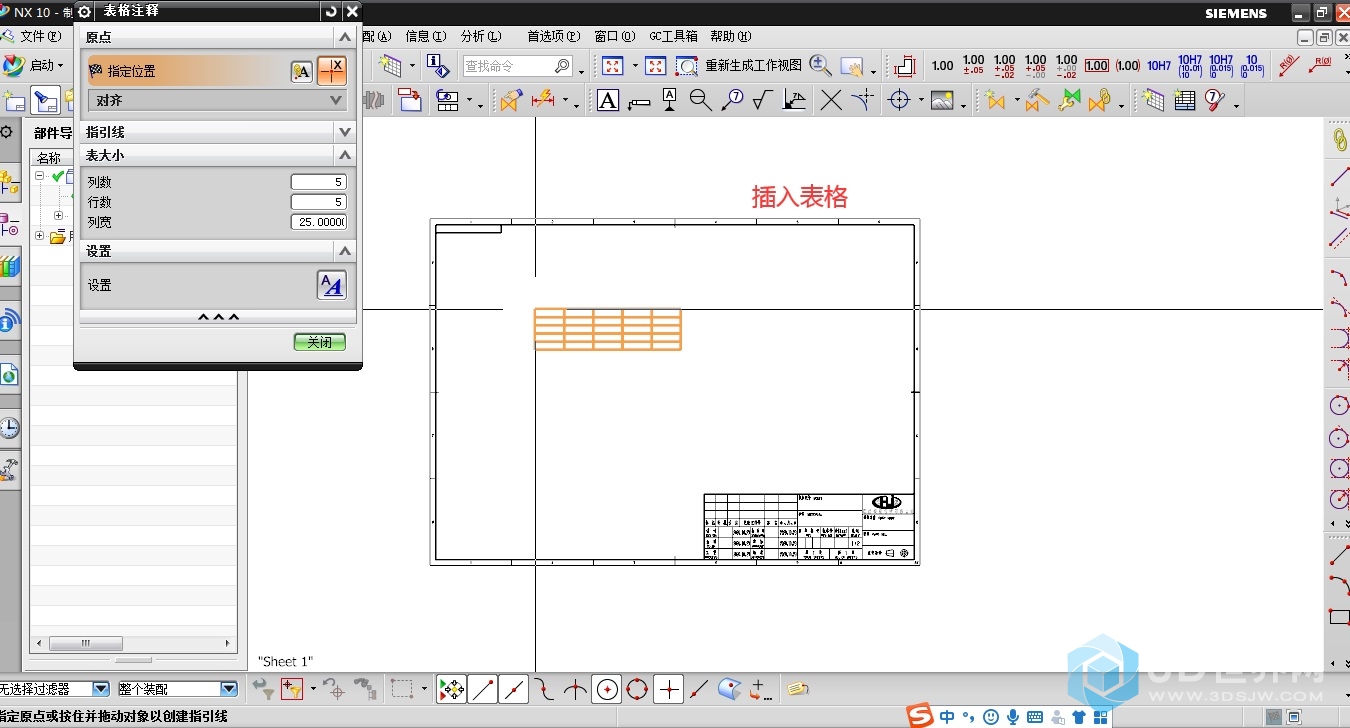Click the 指定位置 selection row
The image size is (1350, 728).
pyautogui.click(x=186, y=71)
